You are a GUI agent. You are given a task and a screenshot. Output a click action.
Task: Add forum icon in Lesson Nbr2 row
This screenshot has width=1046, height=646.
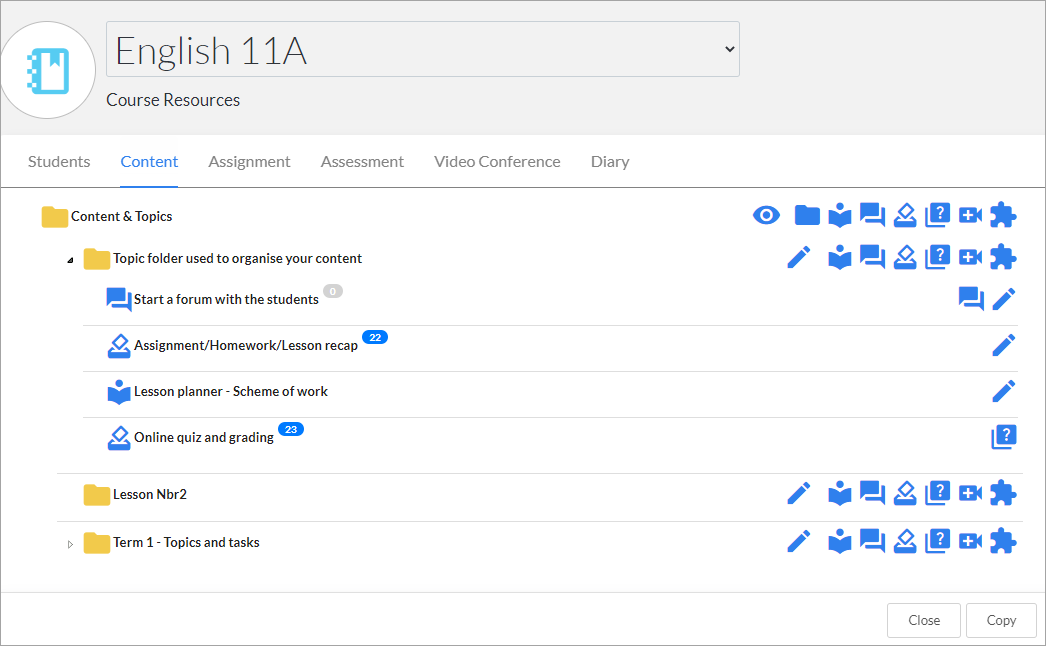tap(872, 493)
